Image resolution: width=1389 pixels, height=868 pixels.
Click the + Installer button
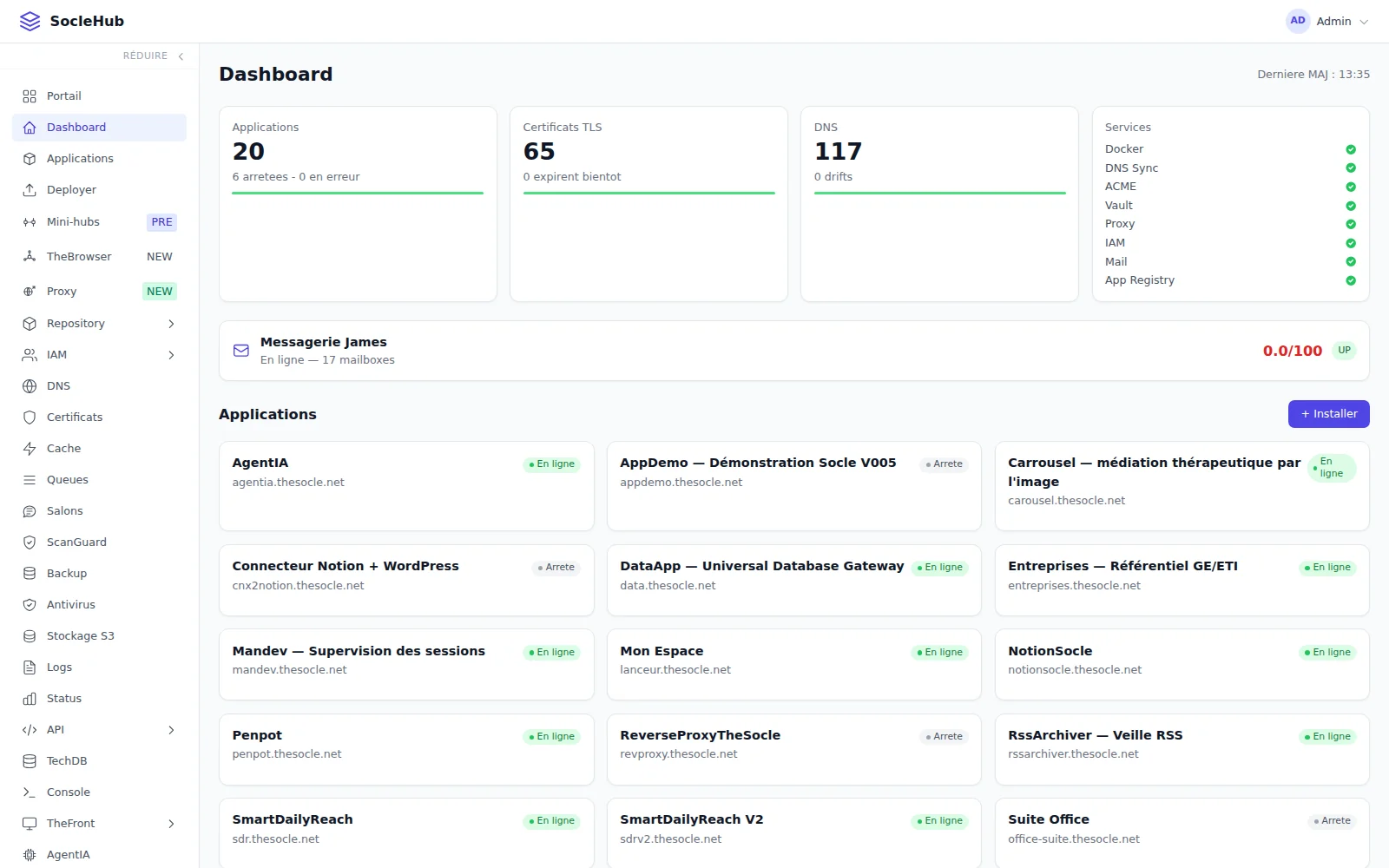pos(1328,414)
